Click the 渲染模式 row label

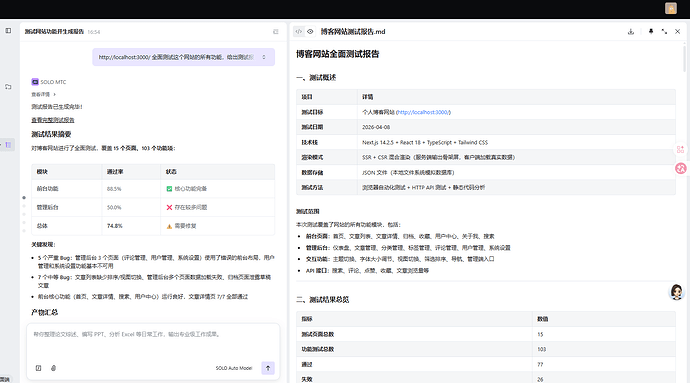click(312, 157)
